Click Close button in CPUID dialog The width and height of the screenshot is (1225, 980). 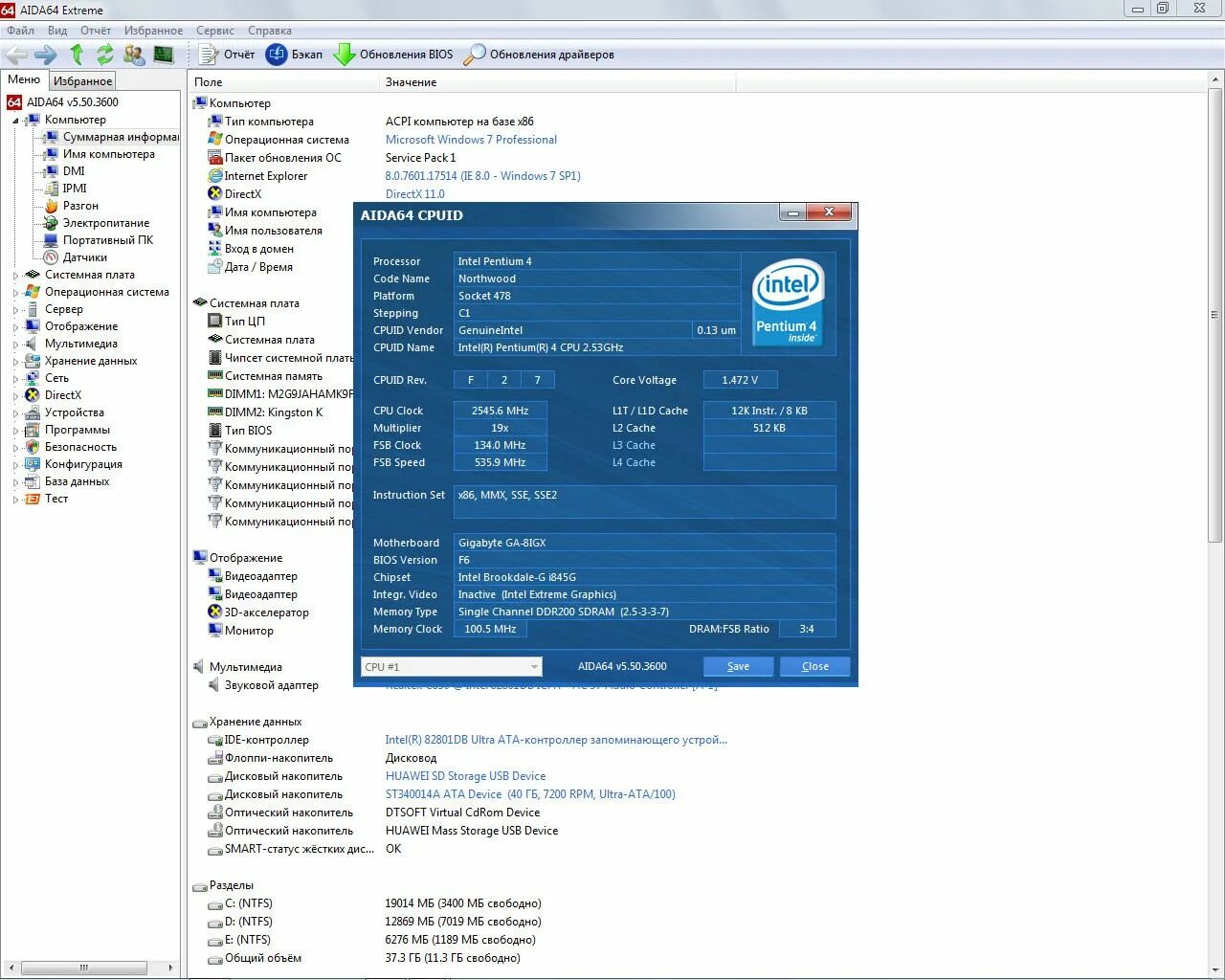[815, 666]
